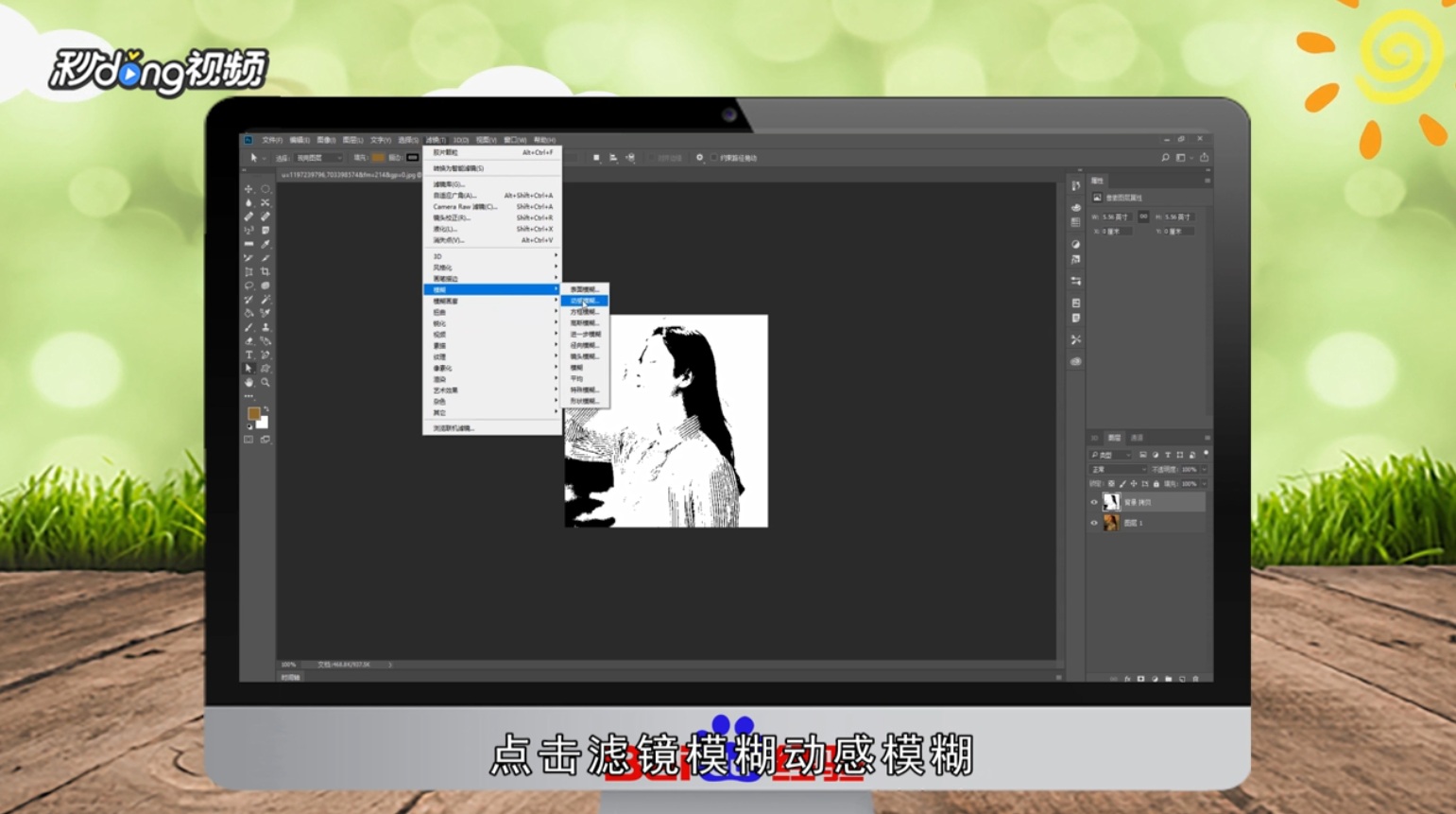Open path operations icon in options bar
Screen dimensions: 1456x814
596,158
